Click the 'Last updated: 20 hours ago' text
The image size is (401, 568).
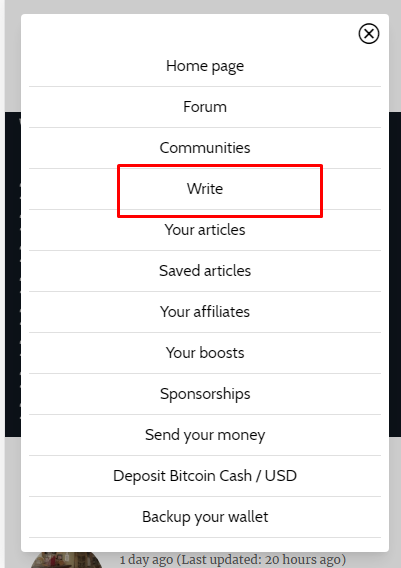[x=261, y=560]
